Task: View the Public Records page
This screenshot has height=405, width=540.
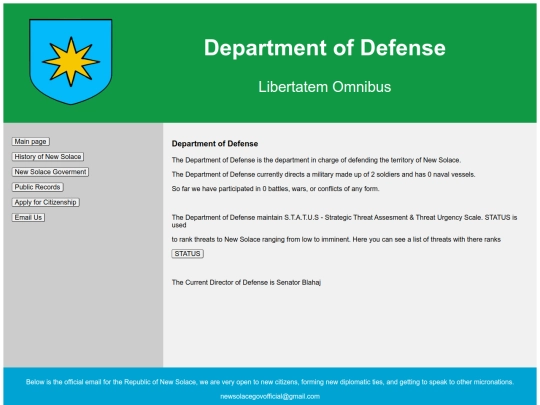Action: click(38, 187)
